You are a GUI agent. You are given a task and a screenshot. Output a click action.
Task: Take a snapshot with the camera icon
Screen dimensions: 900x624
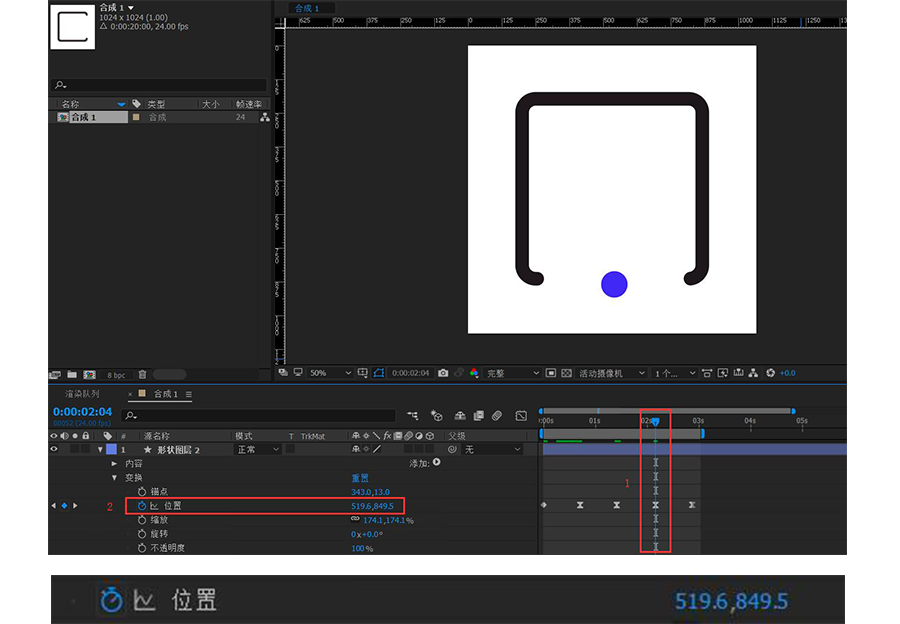(443, 373)
